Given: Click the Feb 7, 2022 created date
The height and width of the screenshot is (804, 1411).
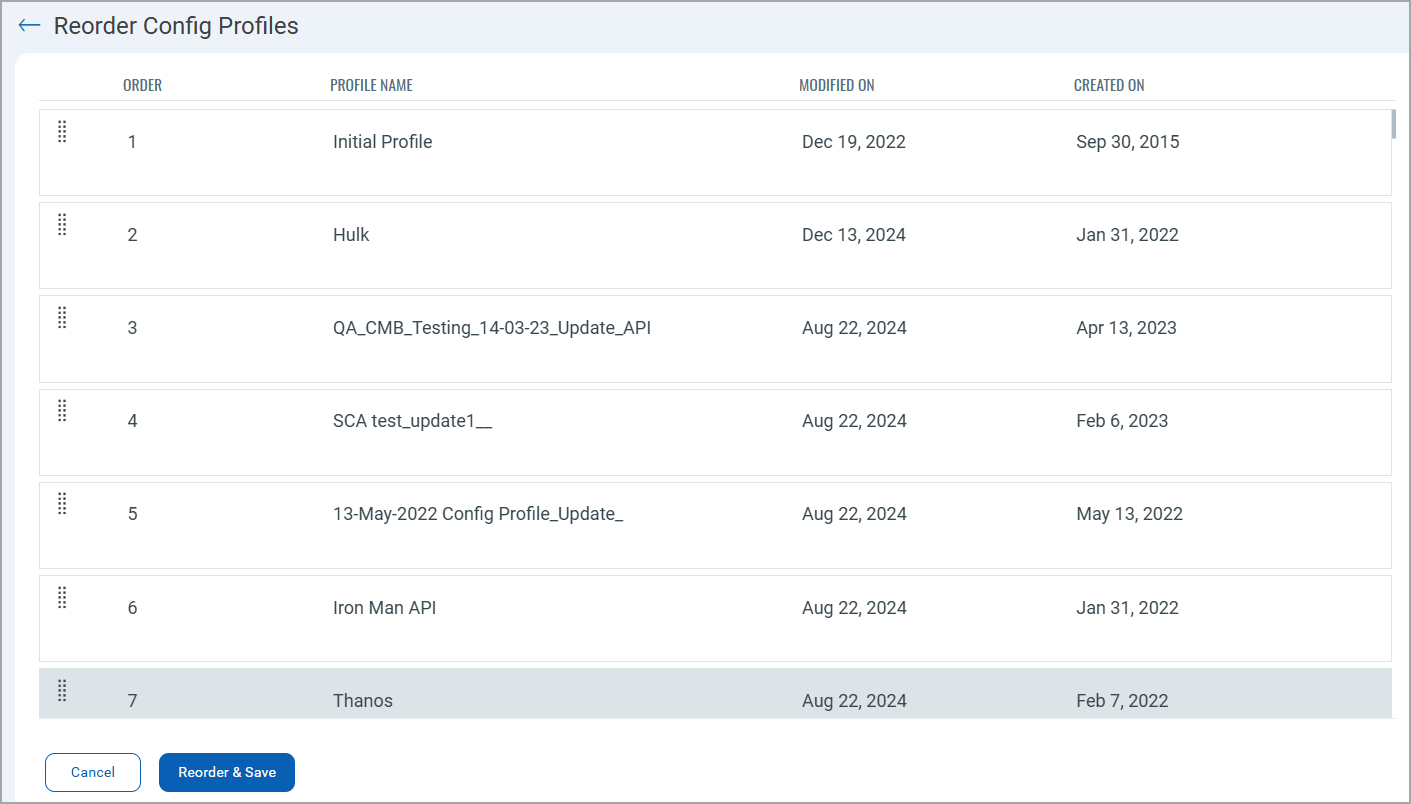Looking at the screenshot, I should (1122, 701).
